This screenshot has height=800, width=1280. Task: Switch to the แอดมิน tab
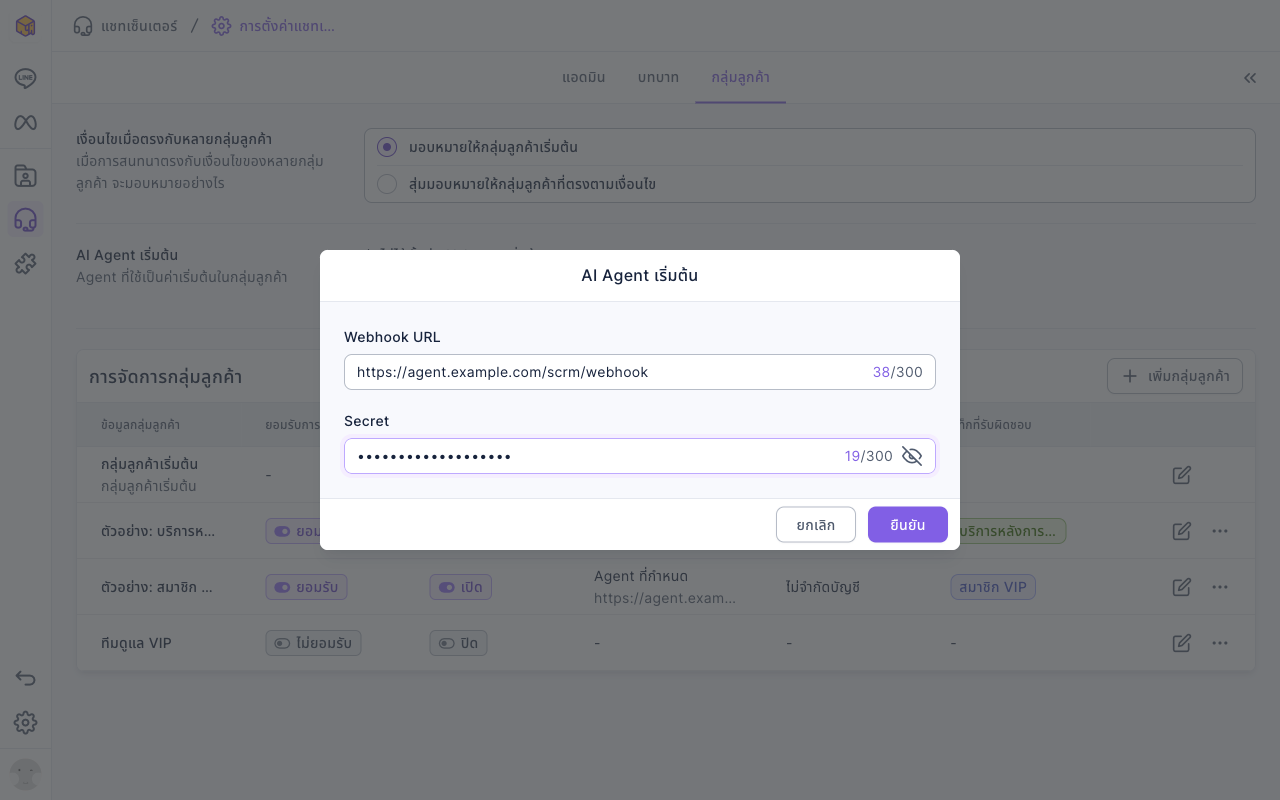tap(584, 78)
